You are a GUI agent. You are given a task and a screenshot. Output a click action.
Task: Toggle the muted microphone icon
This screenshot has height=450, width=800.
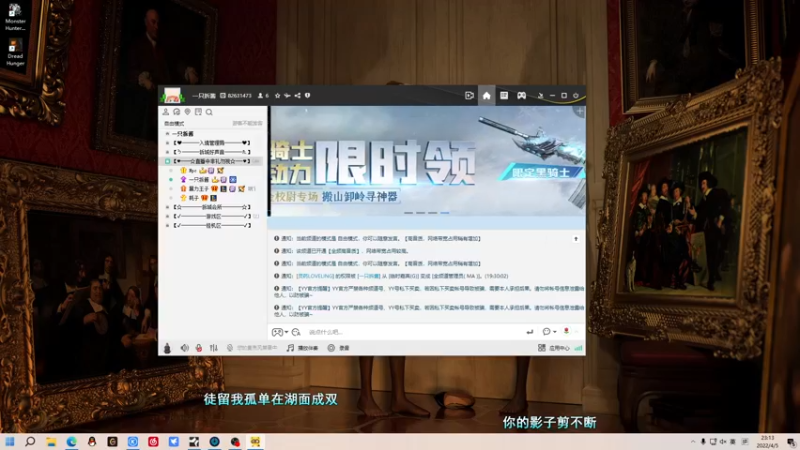[x=198, y=348]
